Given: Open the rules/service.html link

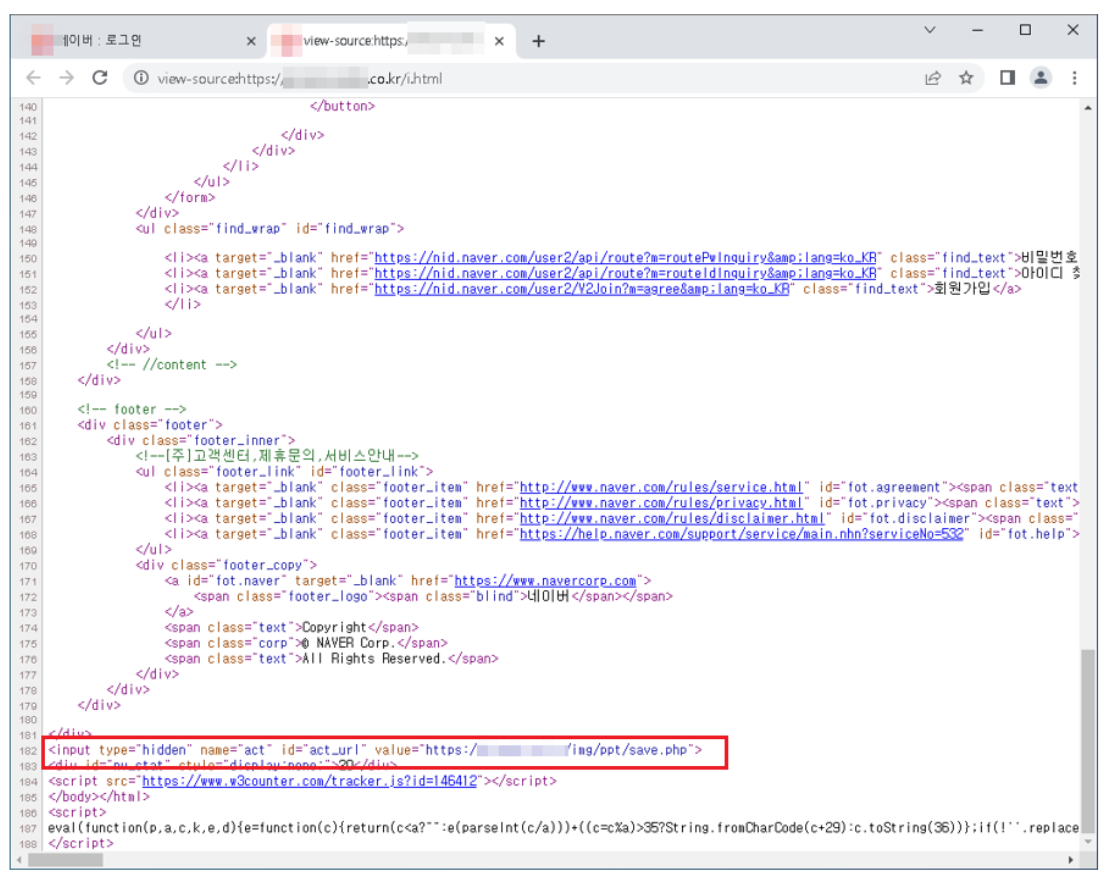Looking at the screenshot, I should (661, 487).
